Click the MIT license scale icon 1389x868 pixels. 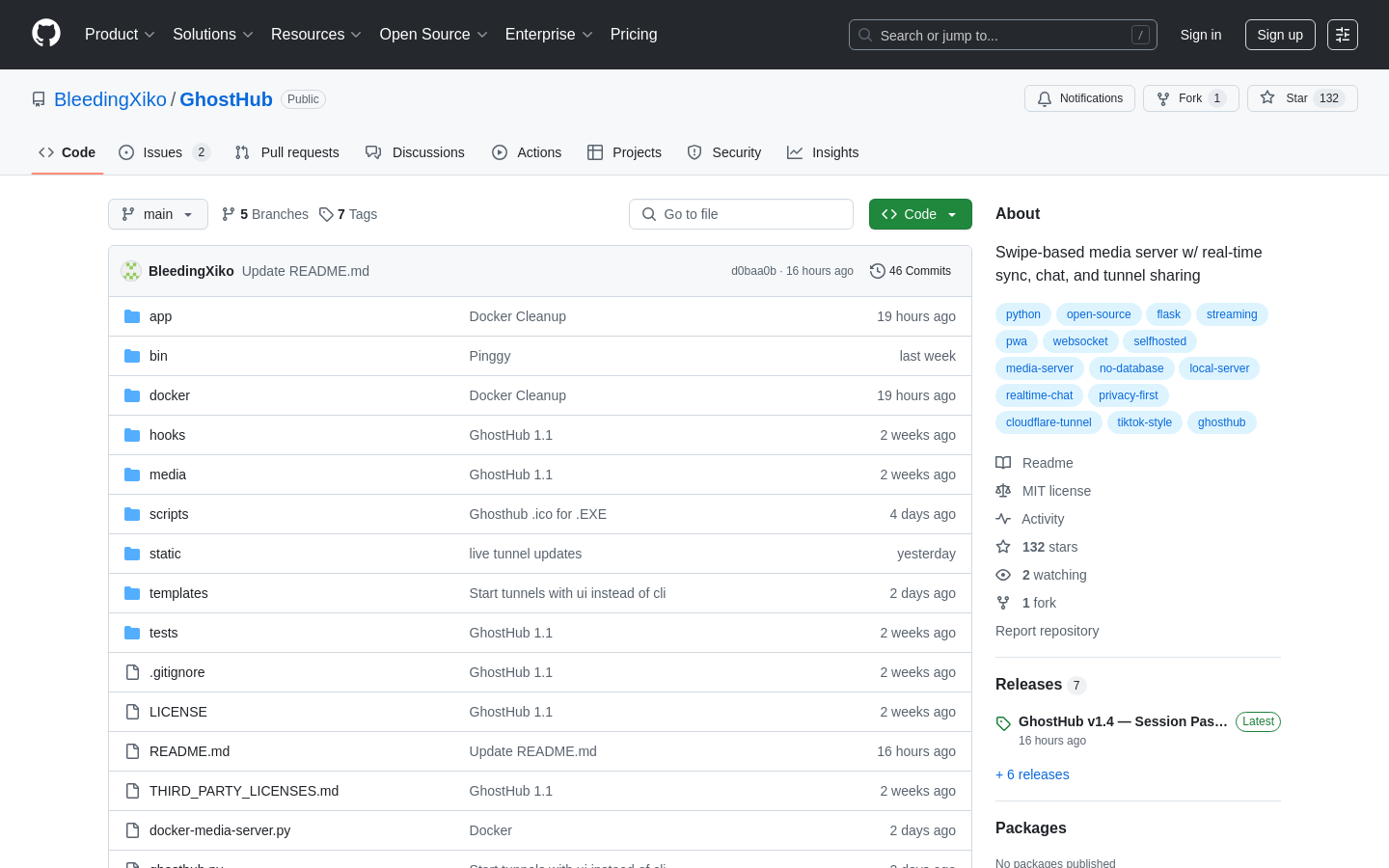tap(1003, 491)
